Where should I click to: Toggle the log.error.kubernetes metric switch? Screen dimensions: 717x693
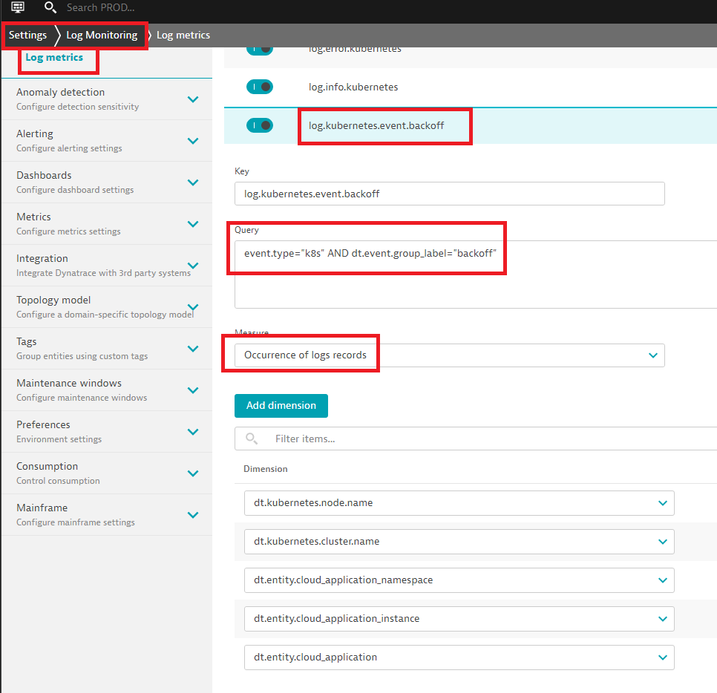[259, 50]
